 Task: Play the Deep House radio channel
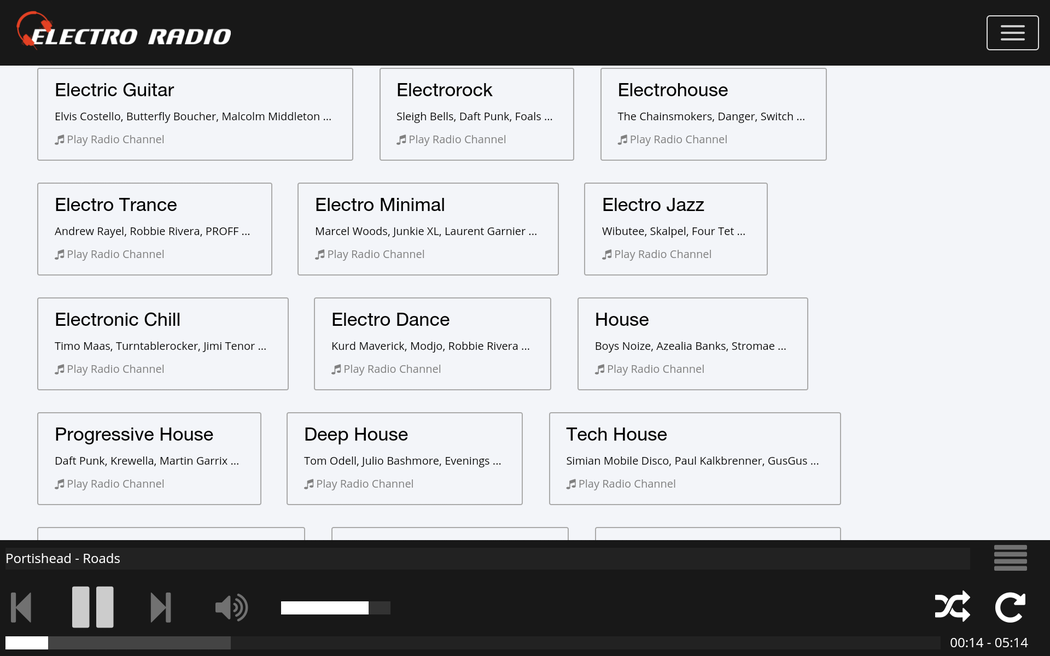pyautogui.click(x=364, y=484)
